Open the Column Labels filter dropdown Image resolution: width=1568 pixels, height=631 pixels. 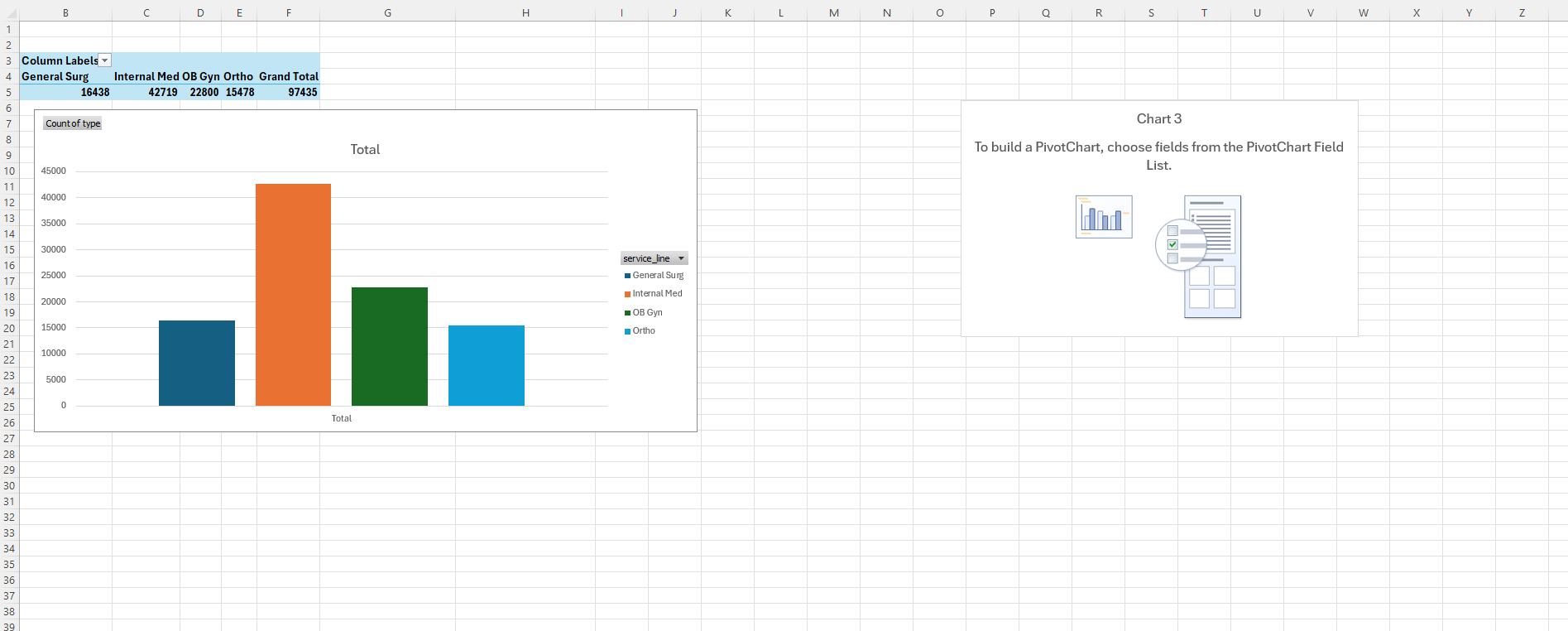point(105,60)
